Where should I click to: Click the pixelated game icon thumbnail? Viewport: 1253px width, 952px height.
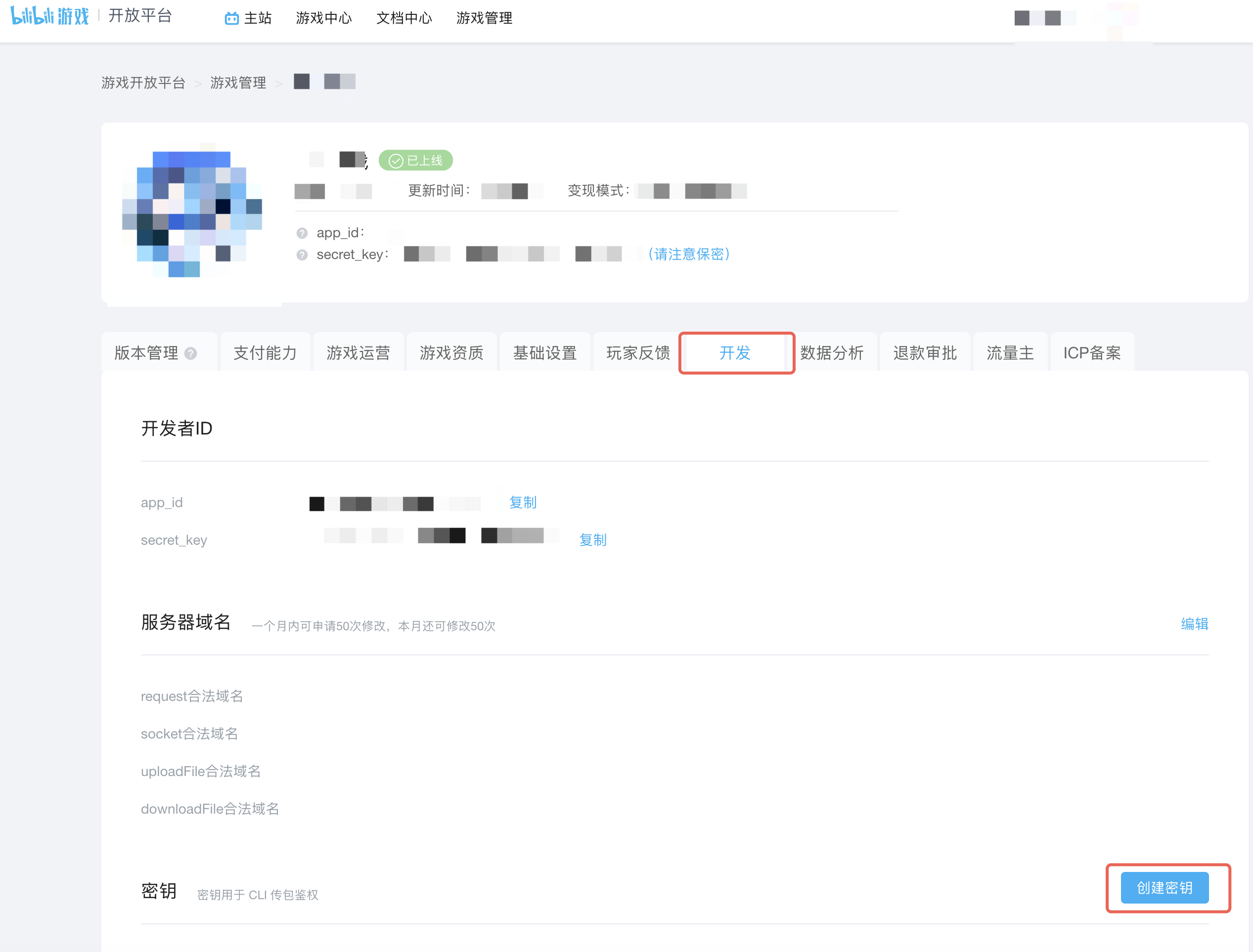click(x=192, y=211)
